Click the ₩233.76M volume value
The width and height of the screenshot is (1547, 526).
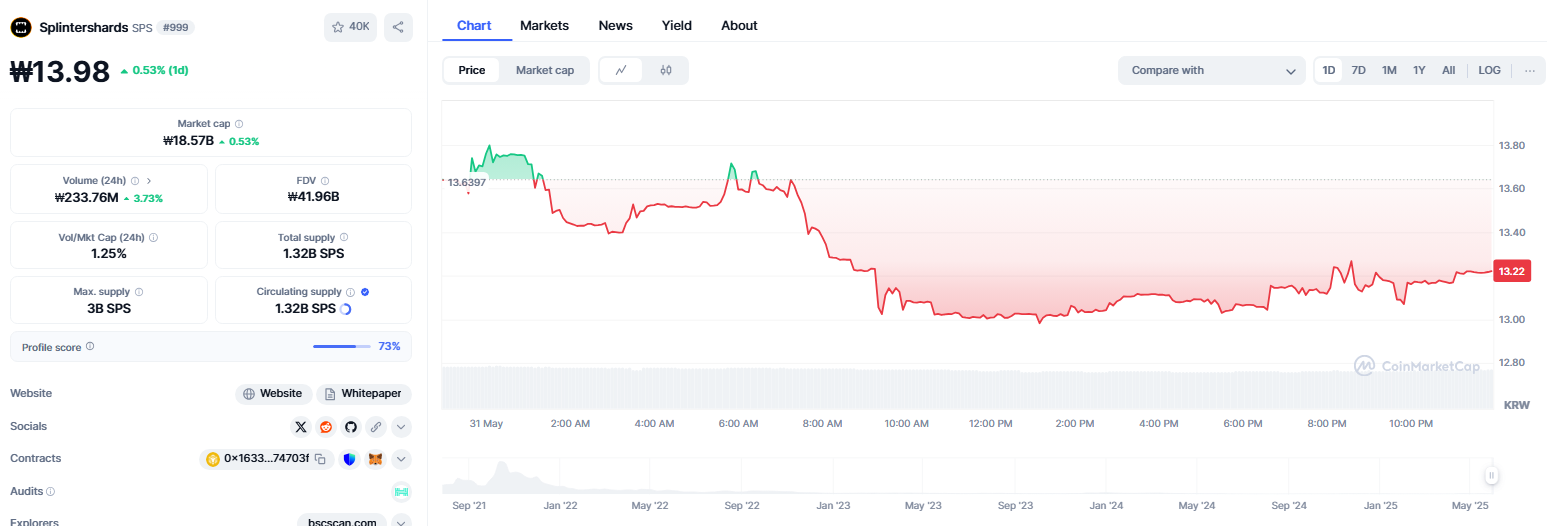pos(87,197)
